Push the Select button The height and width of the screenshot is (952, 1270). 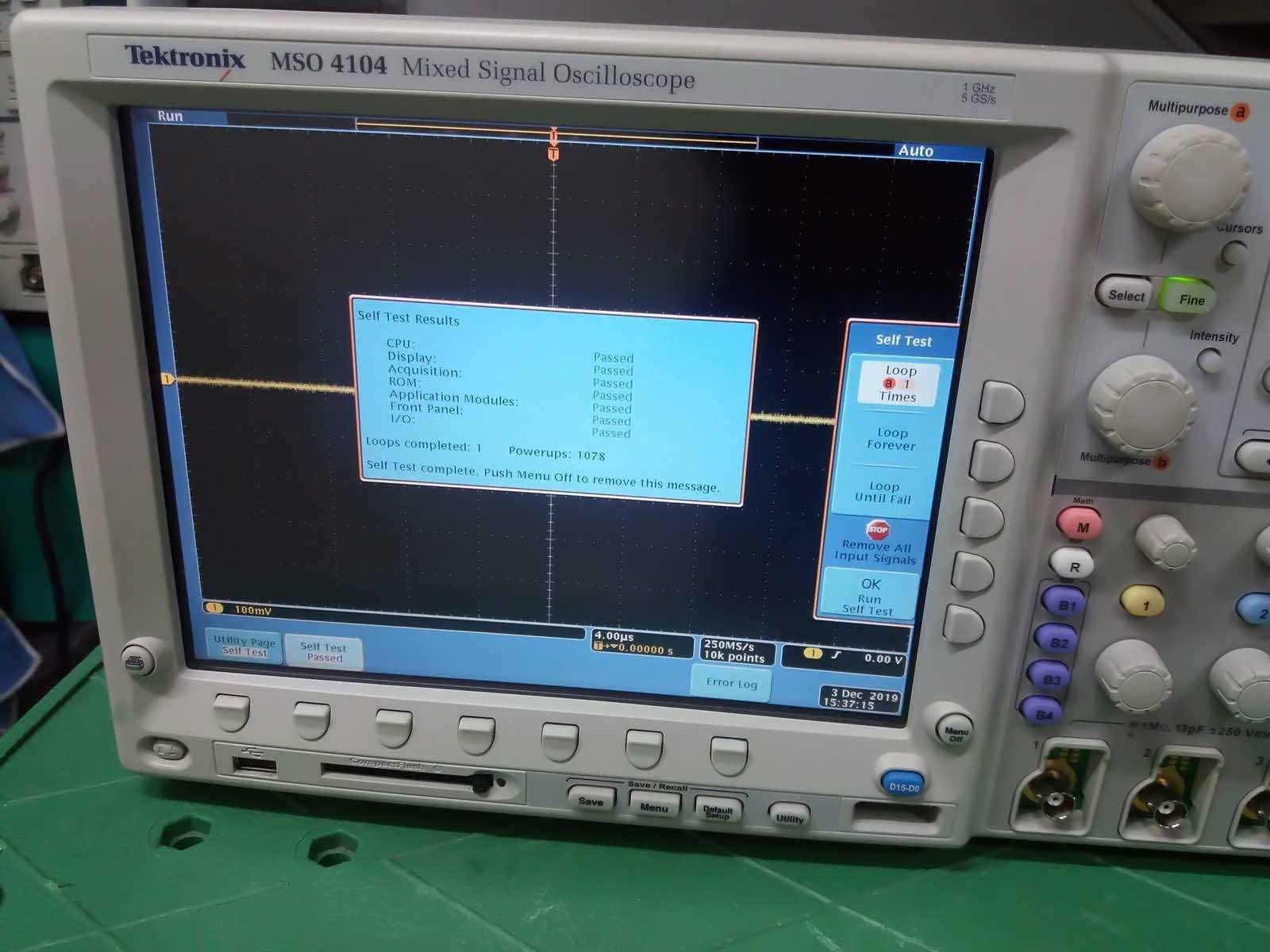tap(1126, 296)
